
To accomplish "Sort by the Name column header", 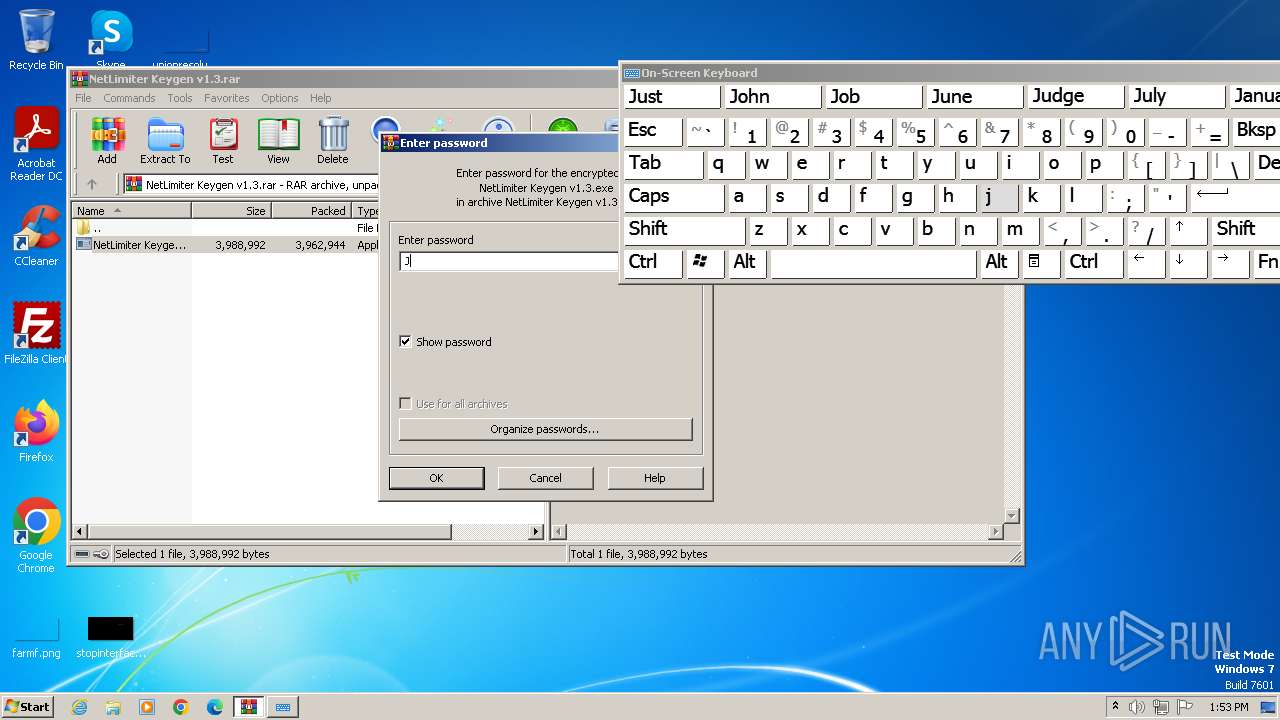I will tap(132, 211).
